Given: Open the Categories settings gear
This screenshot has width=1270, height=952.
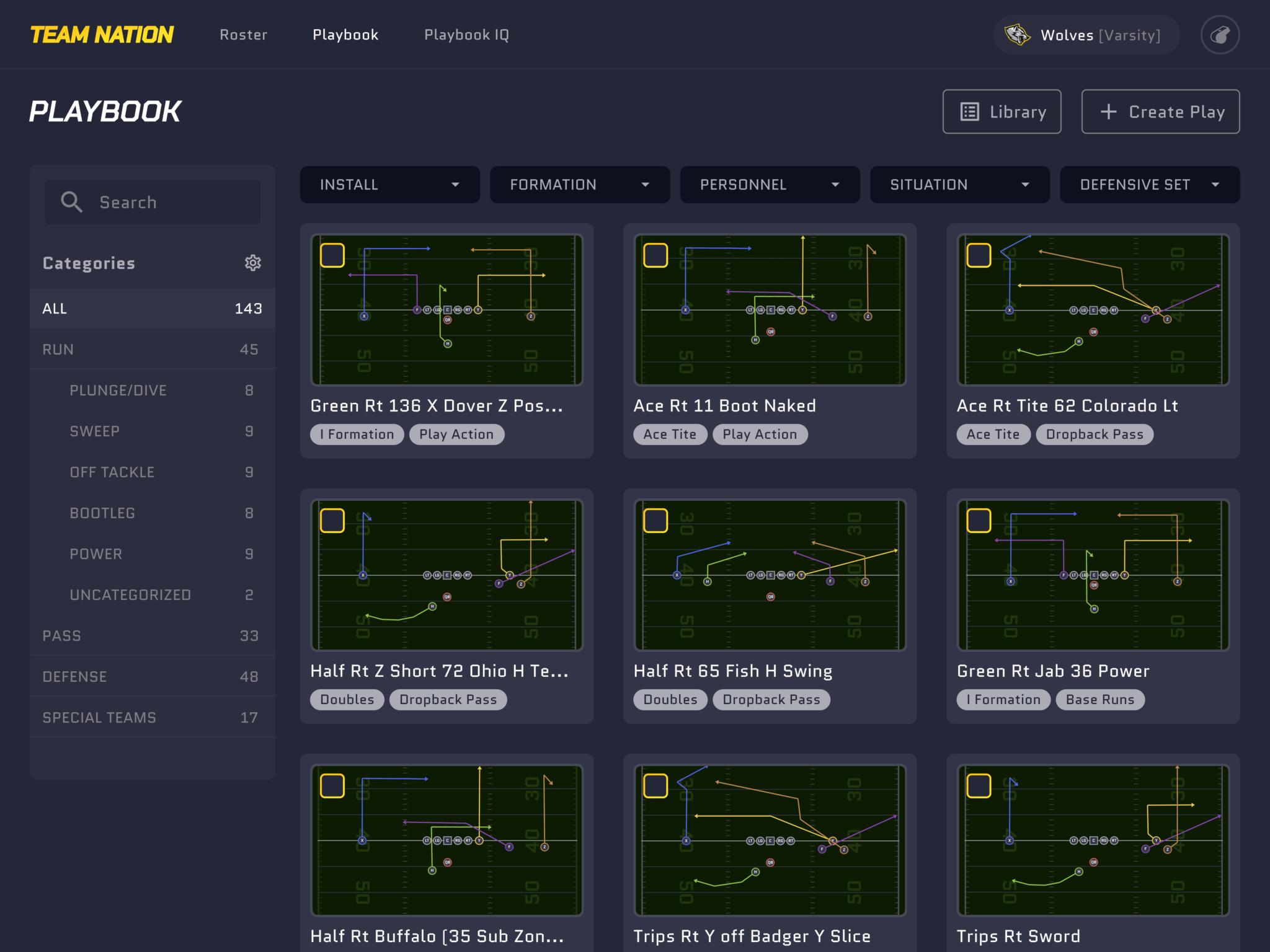Looking at the screenshot, I should (253, 263).
